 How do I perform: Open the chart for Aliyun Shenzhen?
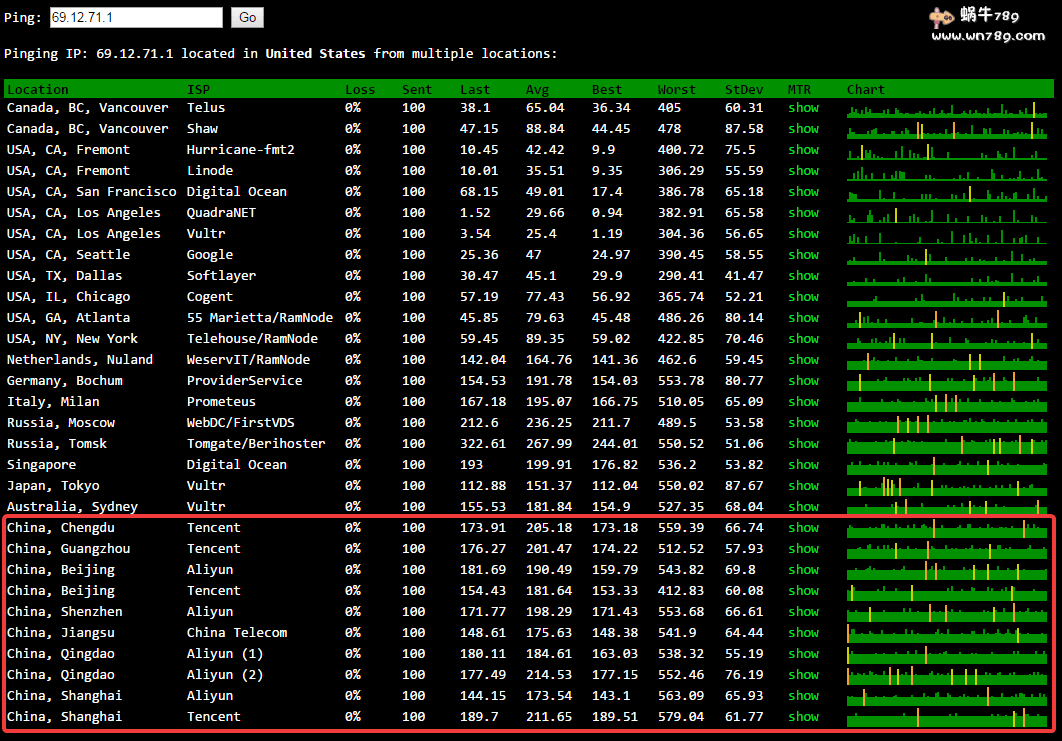pyautogui.click(x=946, y=611)
